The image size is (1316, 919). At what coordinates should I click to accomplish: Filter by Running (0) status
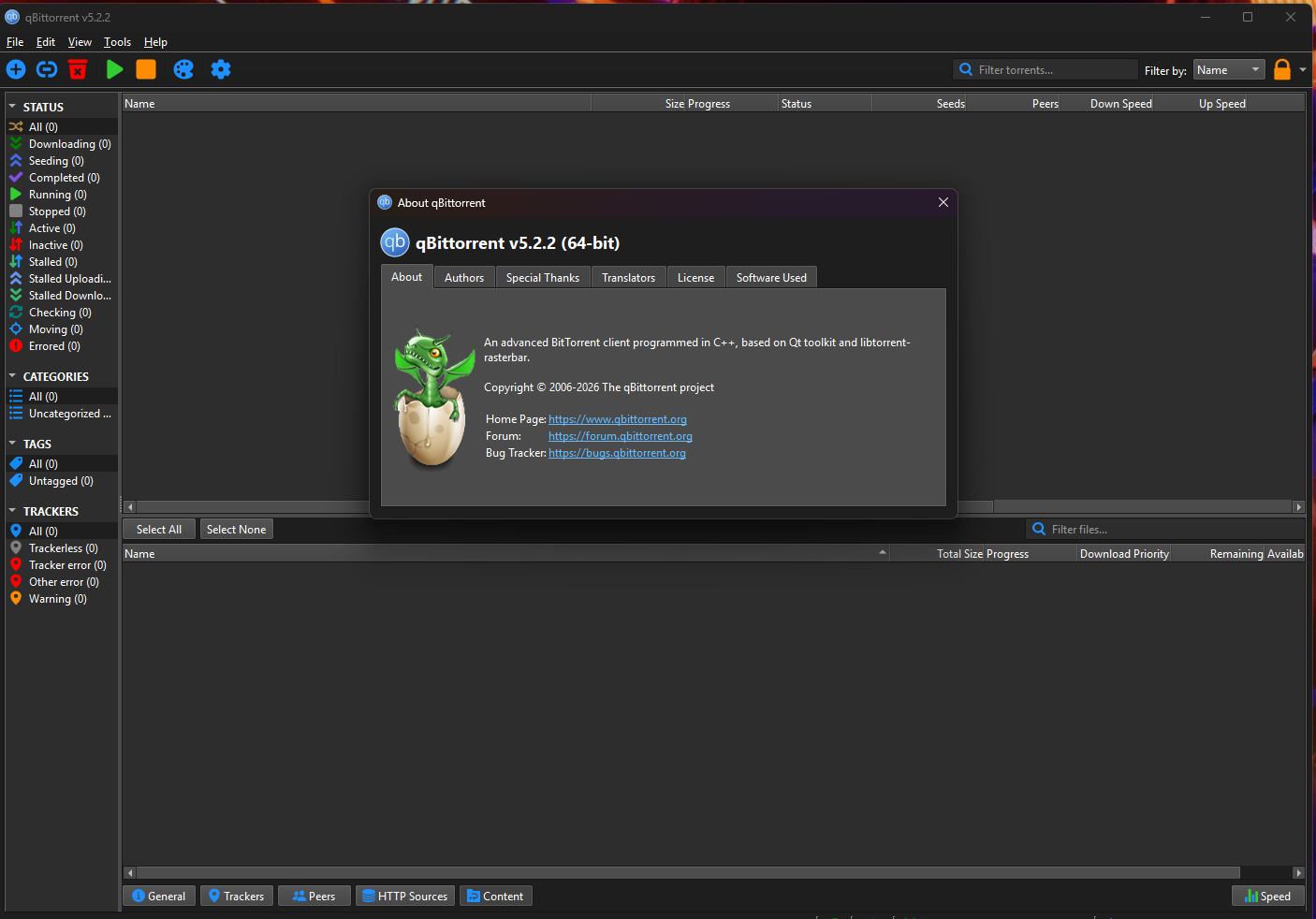click(x=62, y=195)
